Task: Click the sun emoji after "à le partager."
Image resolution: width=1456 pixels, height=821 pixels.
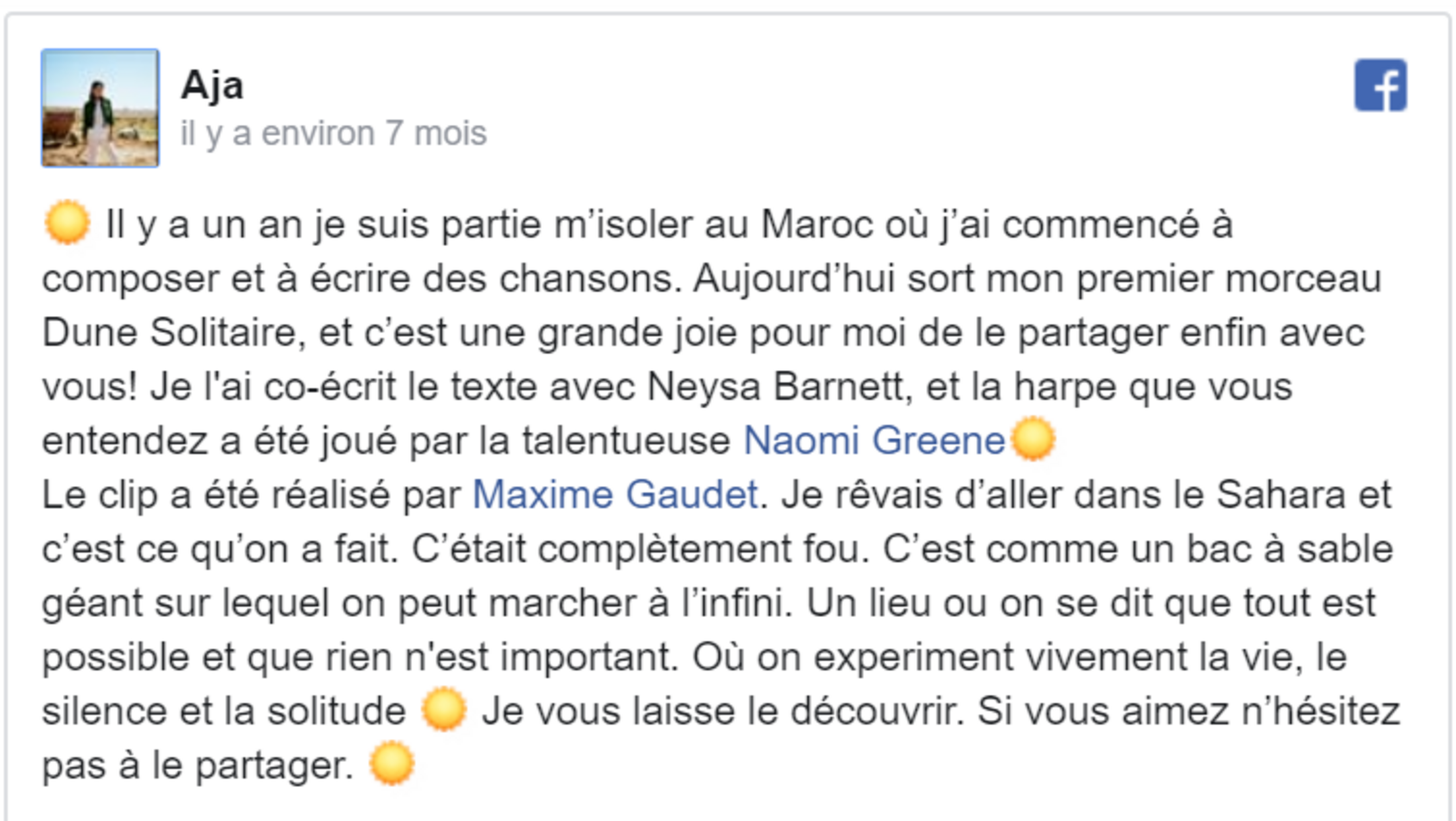Action: 392,764
